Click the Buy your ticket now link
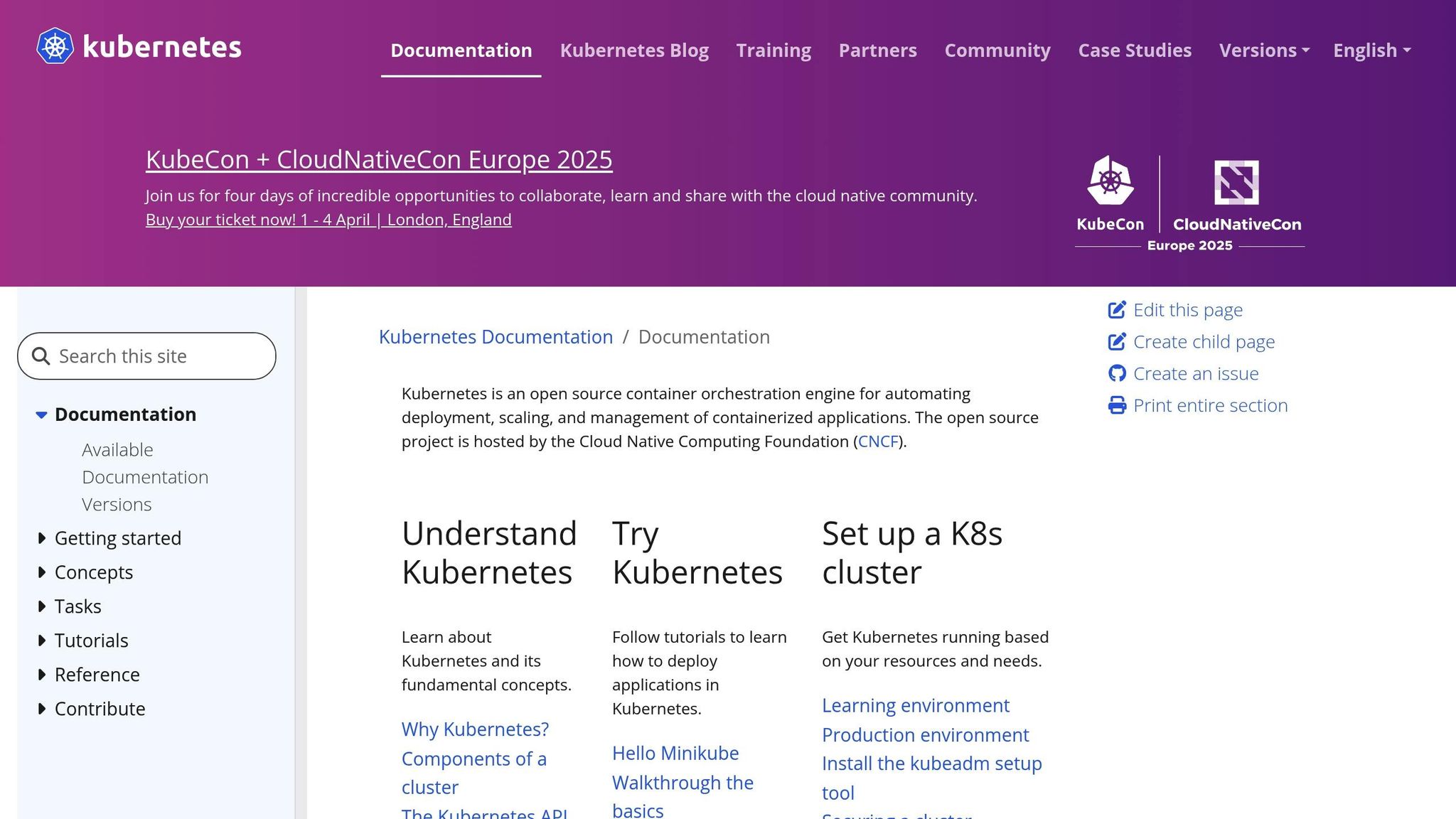The height and width of the screenshot is (819, 1456). [x=328, y=220]
